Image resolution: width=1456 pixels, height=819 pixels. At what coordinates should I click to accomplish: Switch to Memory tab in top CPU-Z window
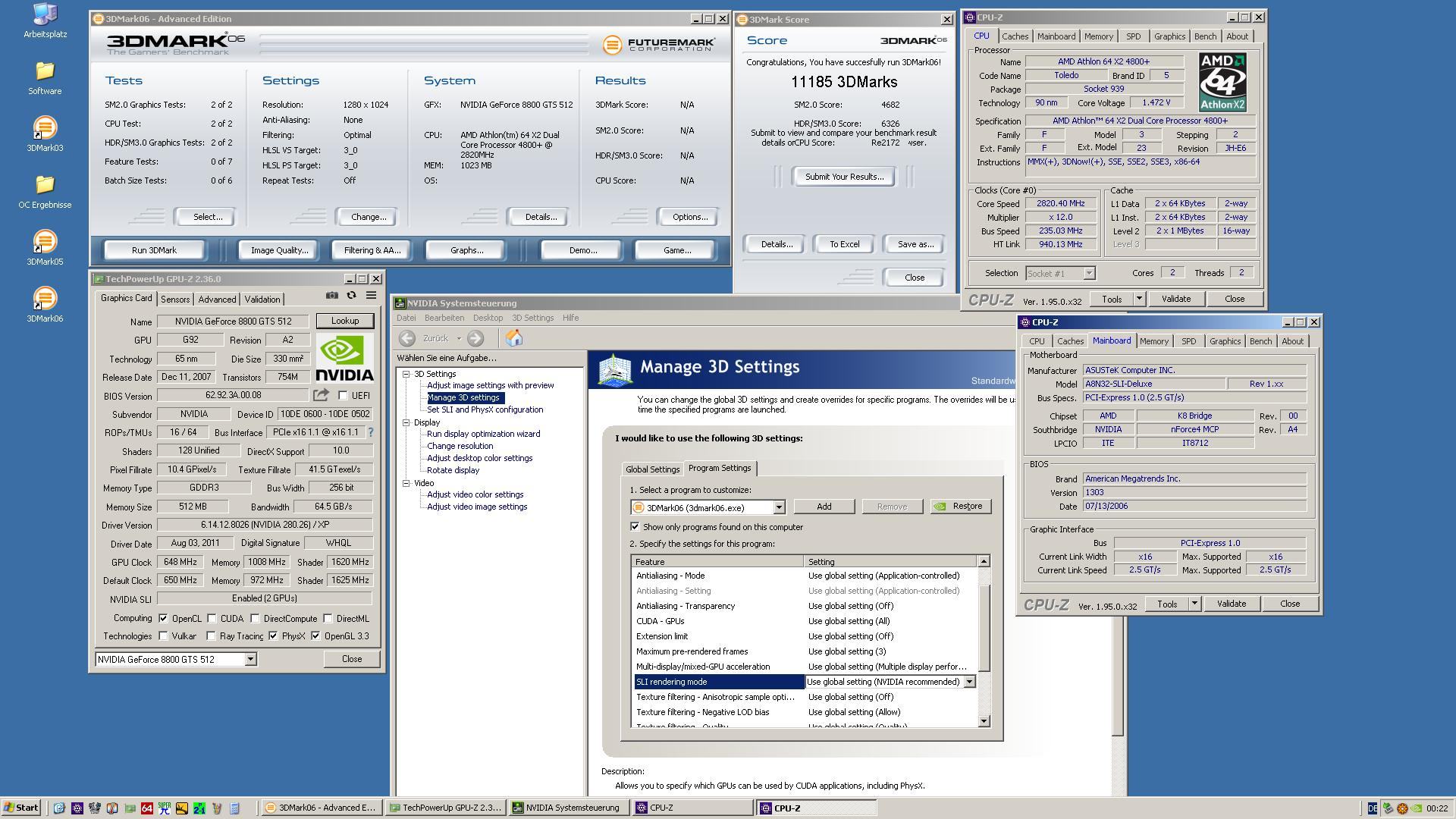(1098, 36)
